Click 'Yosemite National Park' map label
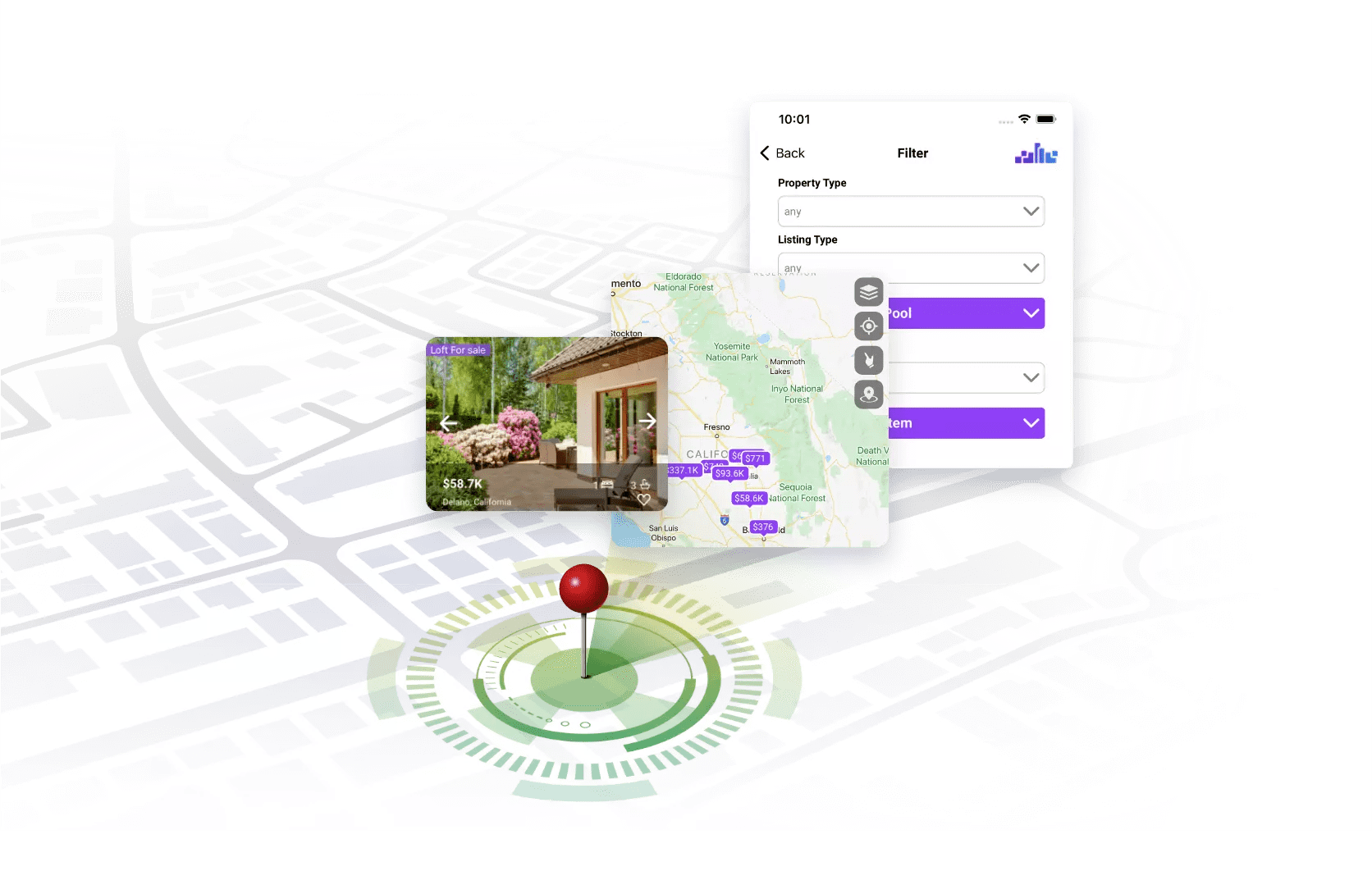 pos(732,352)
